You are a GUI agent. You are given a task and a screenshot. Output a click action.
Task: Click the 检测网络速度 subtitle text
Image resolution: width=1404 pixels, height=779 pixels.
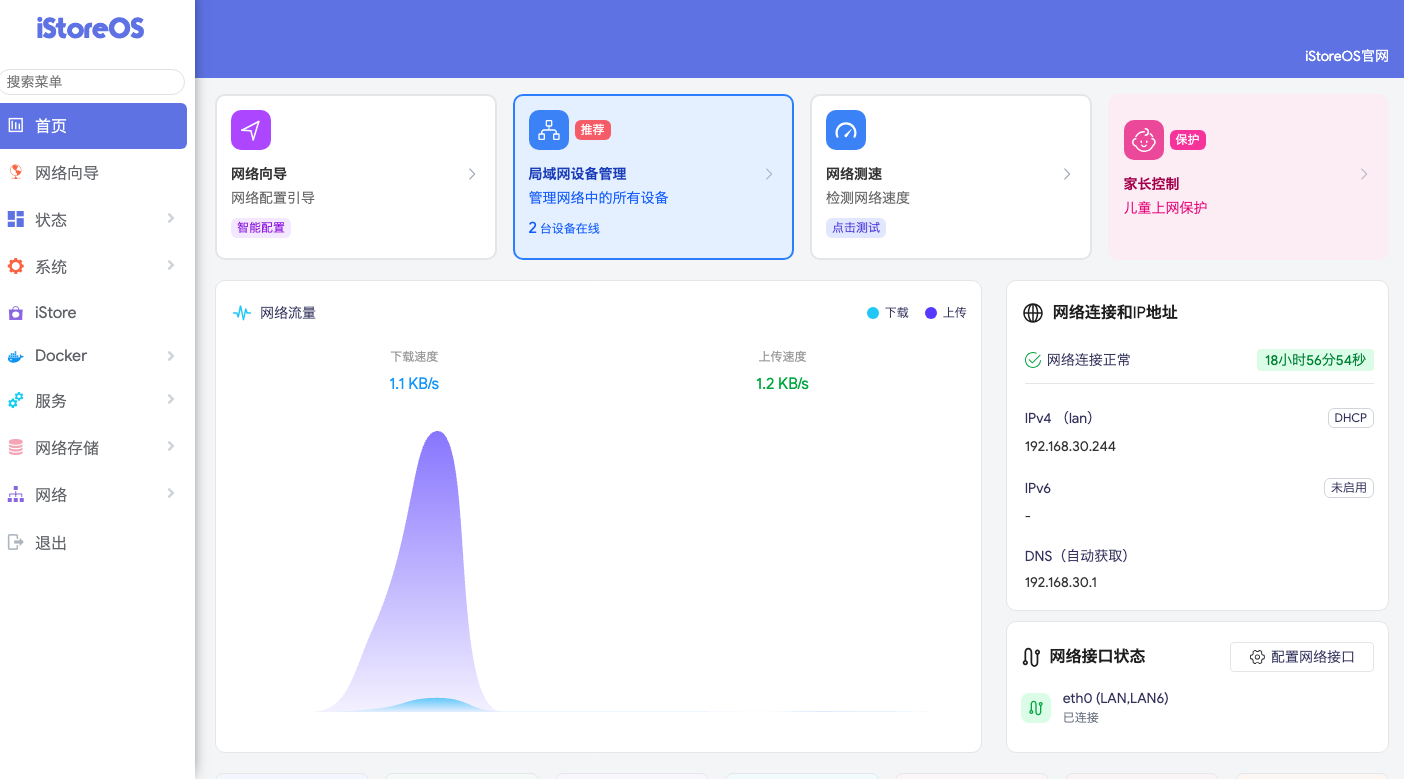click(x=868, y=198)
